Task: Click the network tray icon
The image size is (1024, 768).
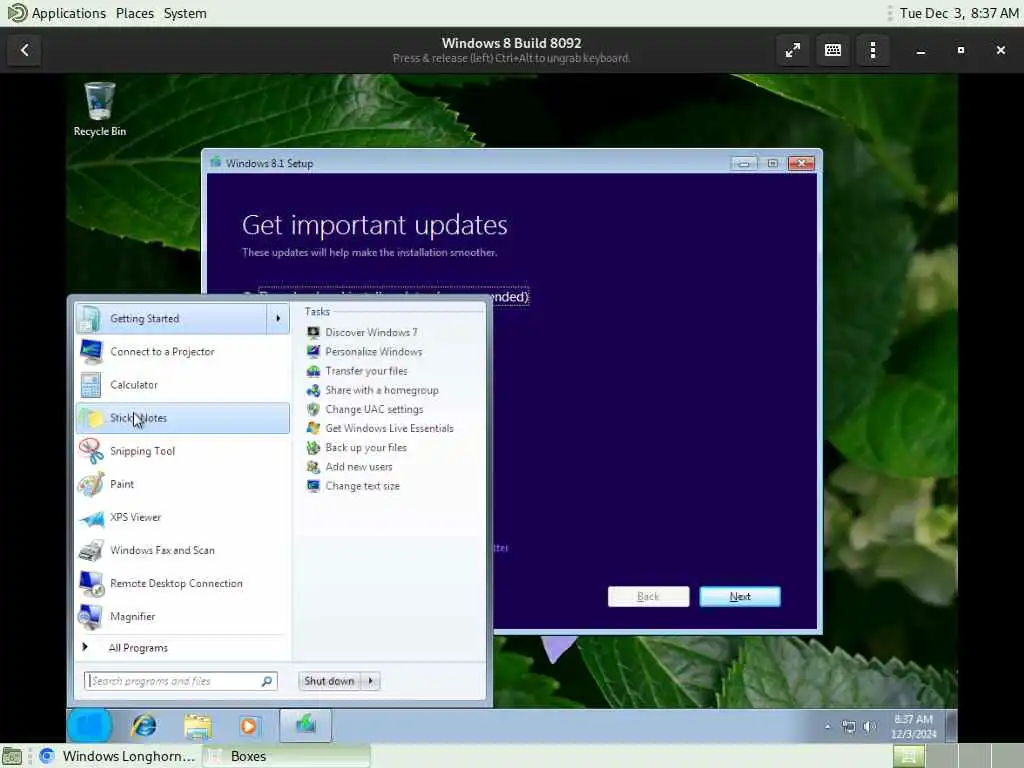Action: click(849, 726)
